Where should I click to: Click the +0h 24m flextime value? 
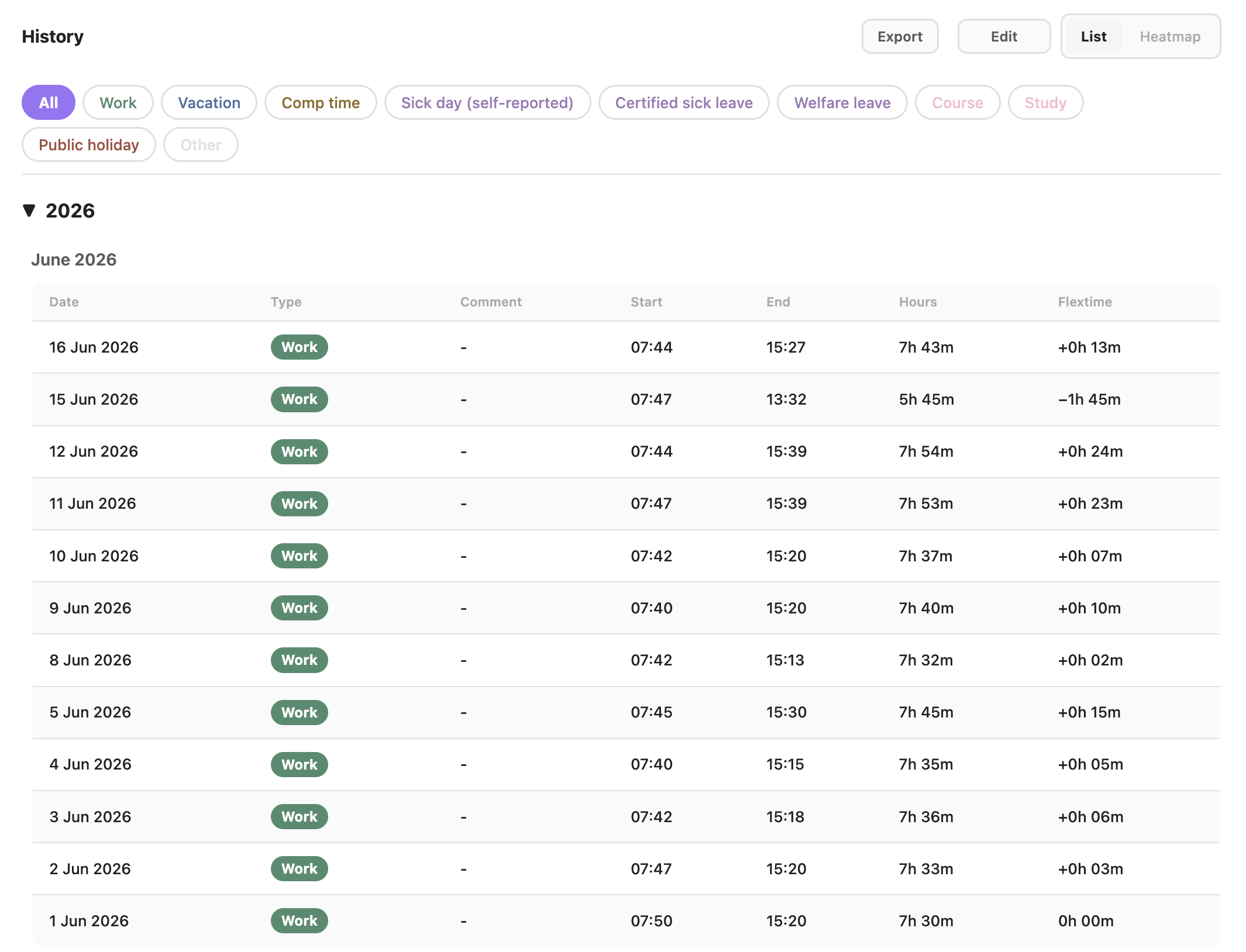click(x=1090, y=451)
